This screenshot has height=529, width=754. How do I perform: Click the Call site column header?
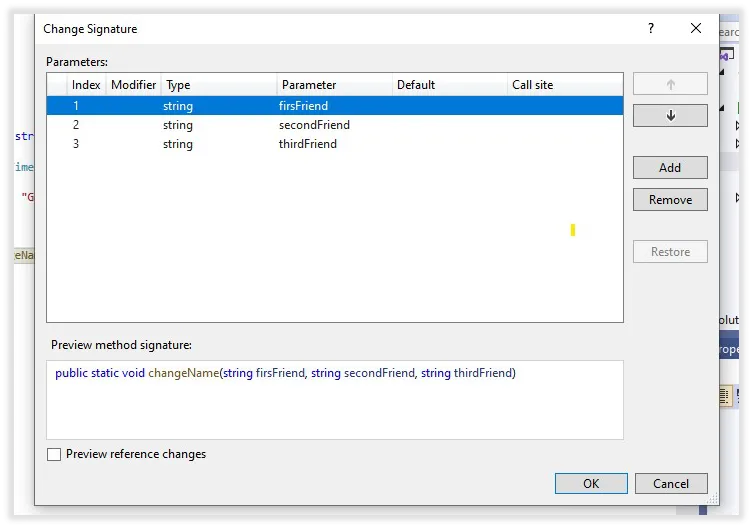coord(565,85)
